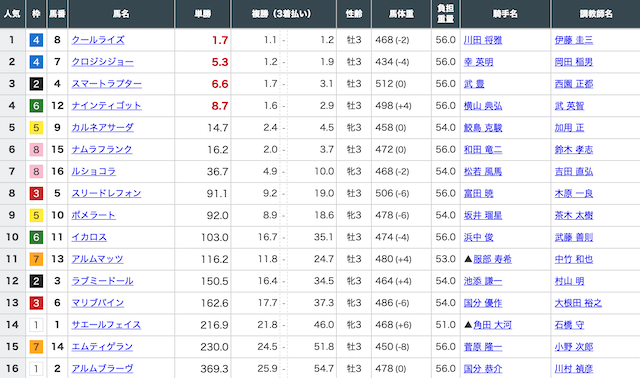This screenshot has height=378, width=640.
Task: Open horse page for クールライズ
Action: click(98, 40)
